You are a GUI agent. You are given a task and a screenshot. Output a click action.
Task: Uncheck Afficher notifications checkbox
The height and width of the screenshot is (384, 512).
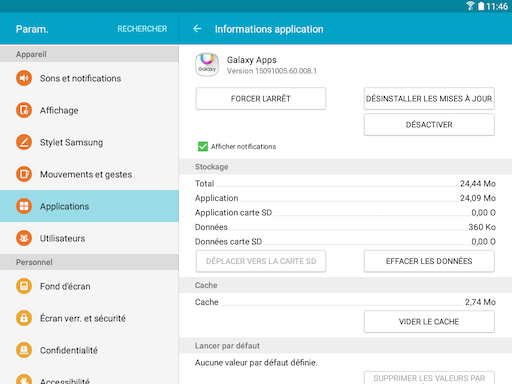(x=203, y=146)
